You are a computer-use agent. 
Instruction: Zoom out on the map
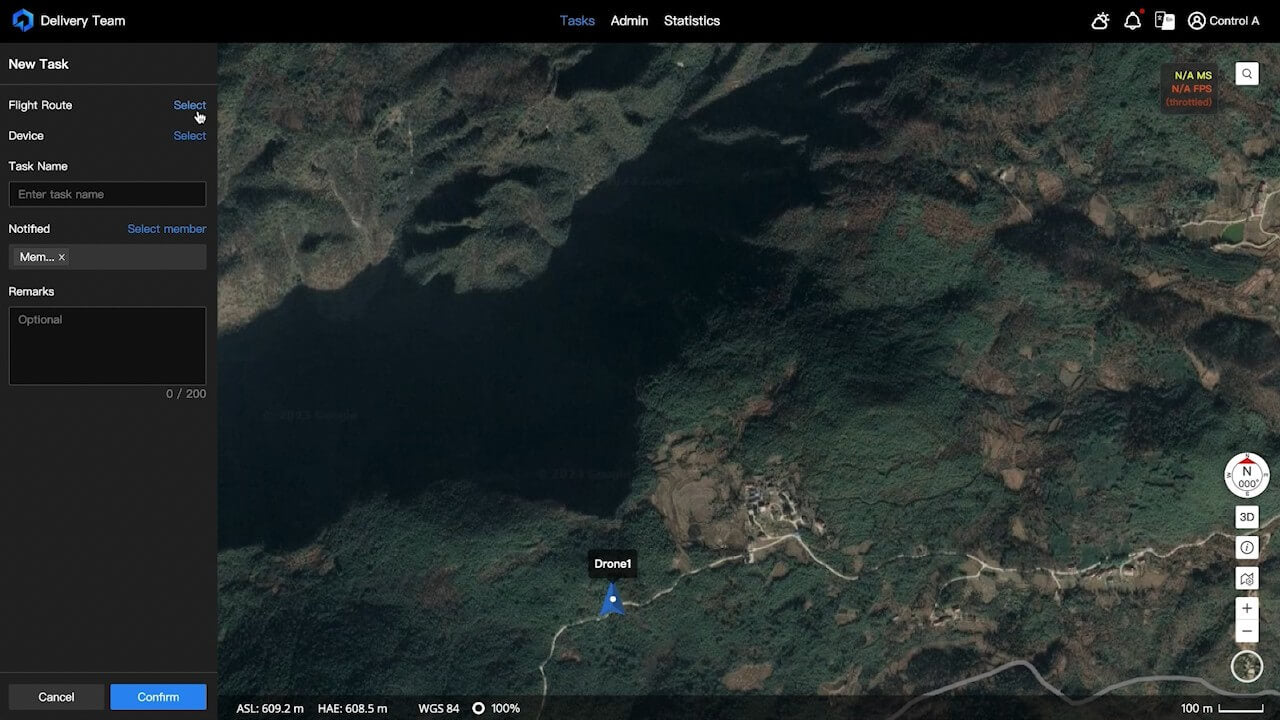tap(1247, 631)
